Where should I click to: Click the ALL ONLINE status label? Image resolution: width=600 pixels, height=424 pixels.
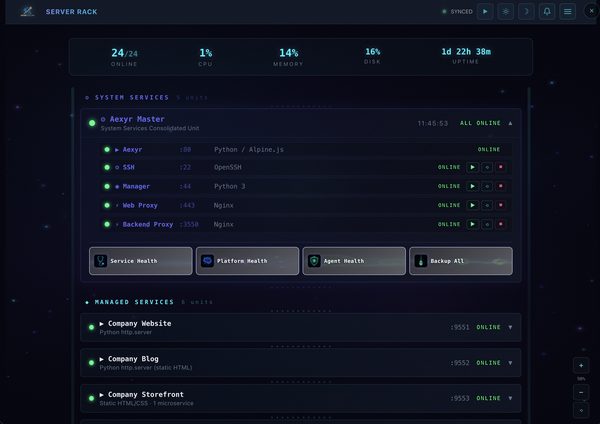480,123
